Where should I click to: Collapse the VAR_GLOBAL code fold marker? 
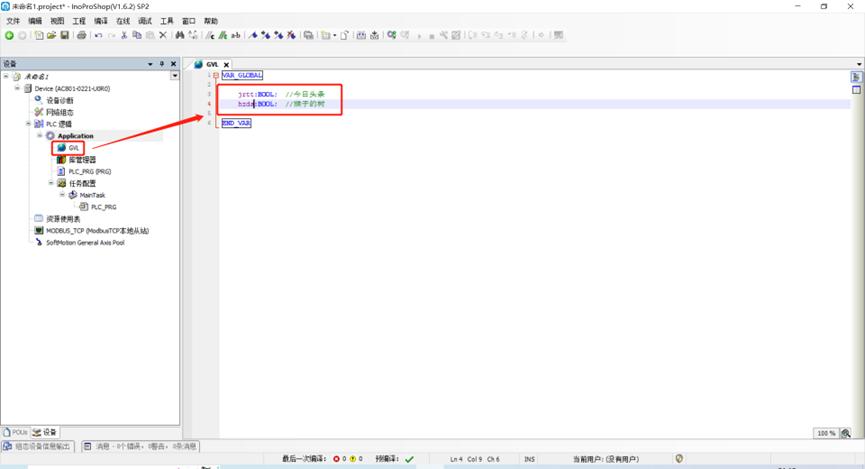tap(215, 75)
